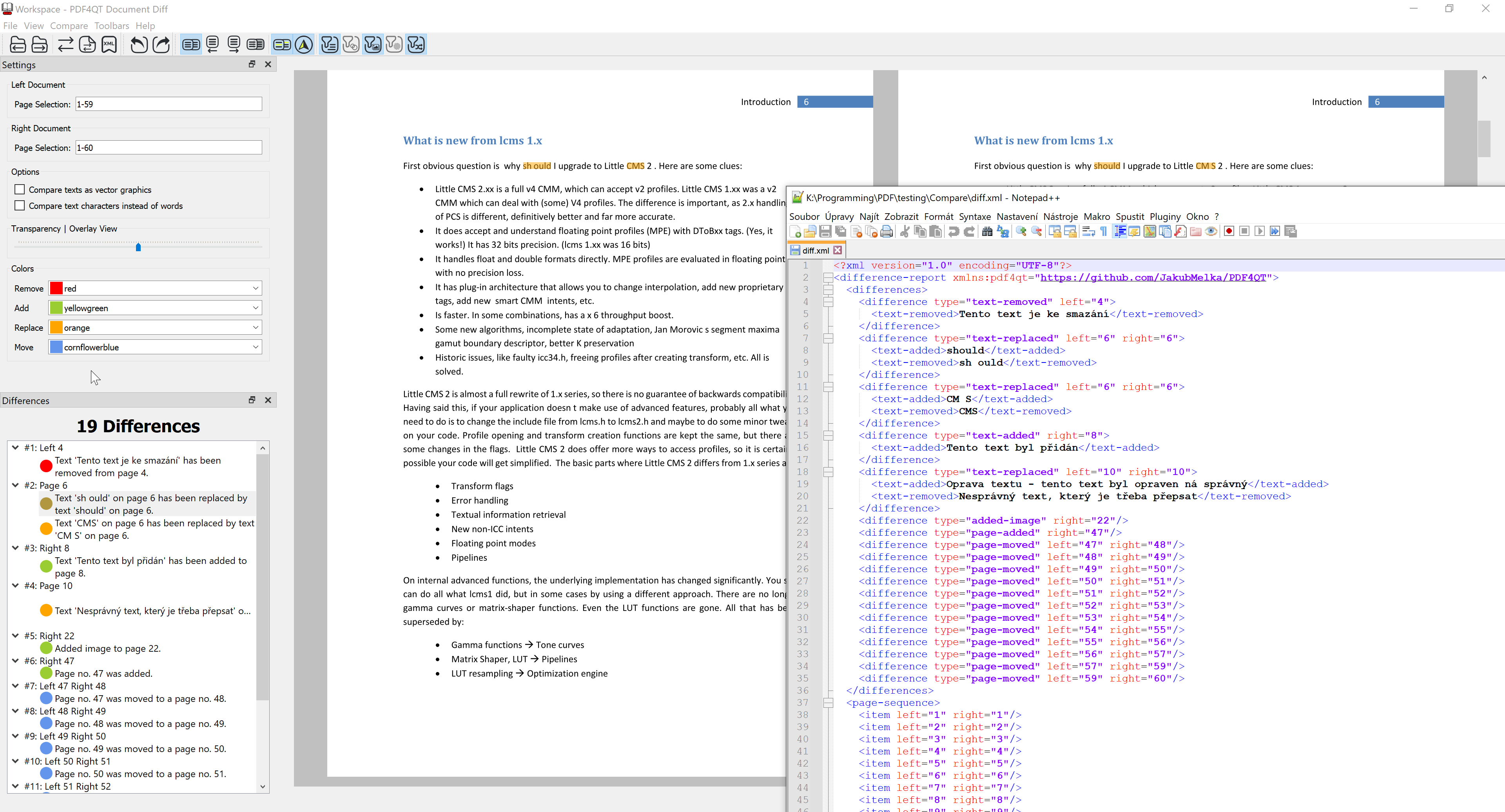Click the swap/compare arrows icon in PDF4QT toolbar
1505x812 pixels.
tap(65, 44)
